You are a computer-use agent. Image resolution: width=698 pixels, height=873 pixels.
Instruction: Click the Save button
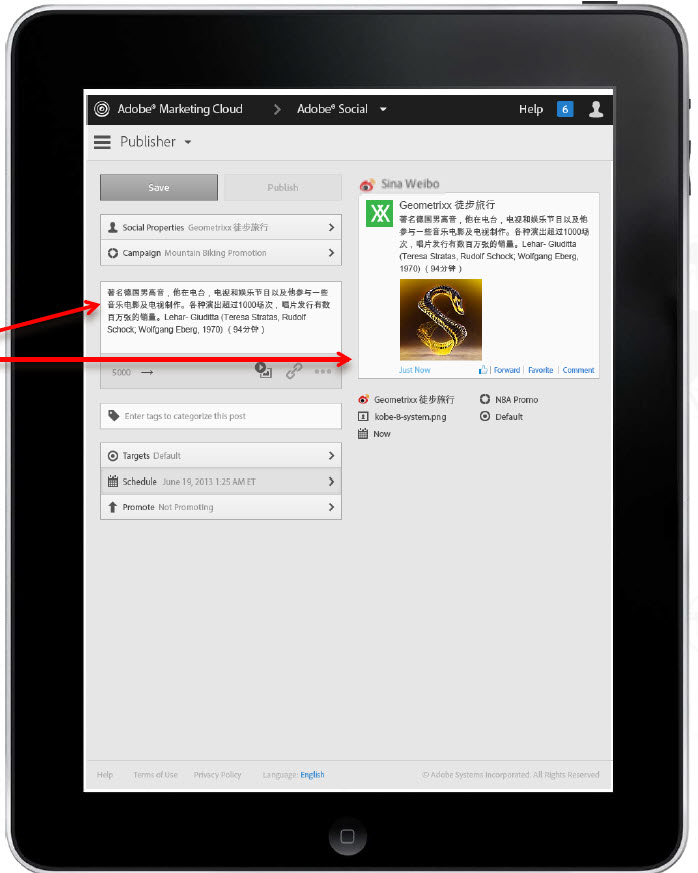(159, 188)
